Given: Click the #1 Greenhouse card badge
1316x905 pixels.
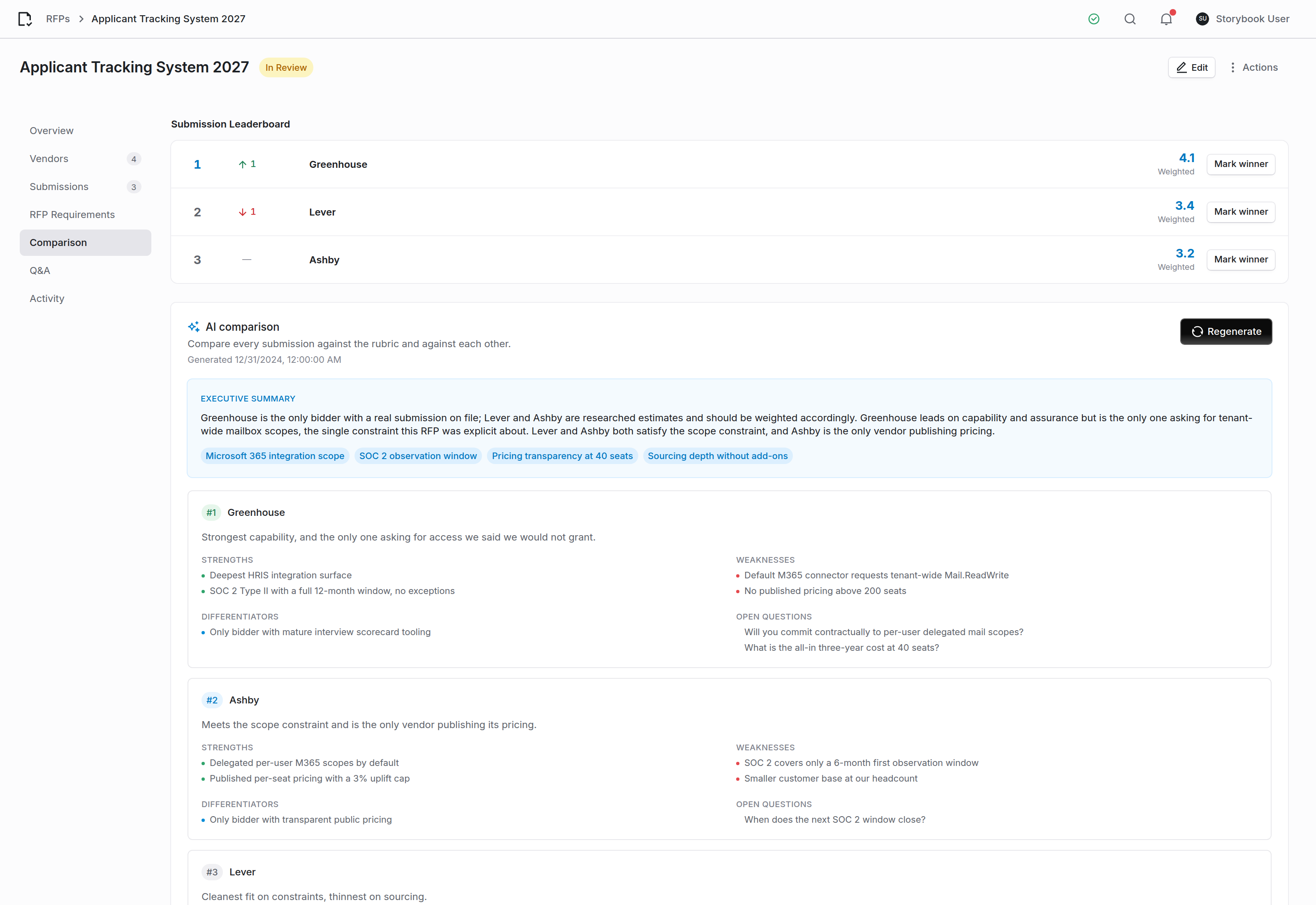Looking at the screenshot, I should coord(211,513).
